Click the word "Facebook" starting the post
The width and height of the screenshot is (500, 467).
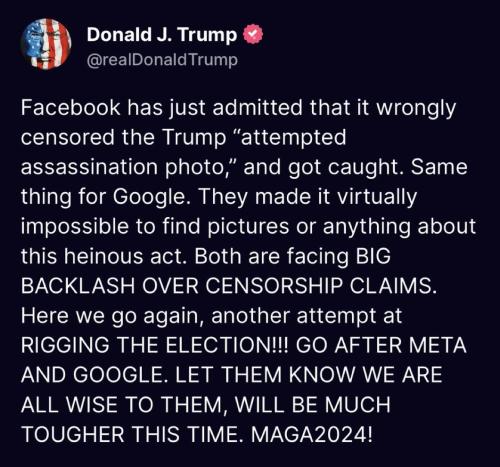pyautogui.click(x=71, y=108)
